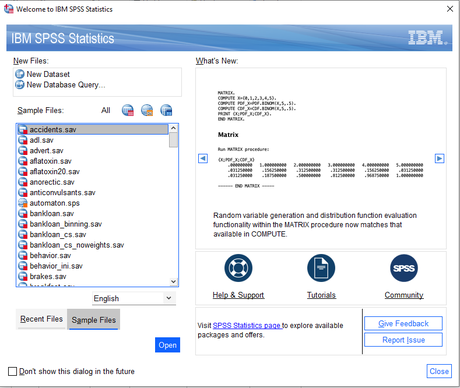Open the Help & Support link
Image resolution: width=460 pixels, height=388 pixels.
click(x=238, y=295)
